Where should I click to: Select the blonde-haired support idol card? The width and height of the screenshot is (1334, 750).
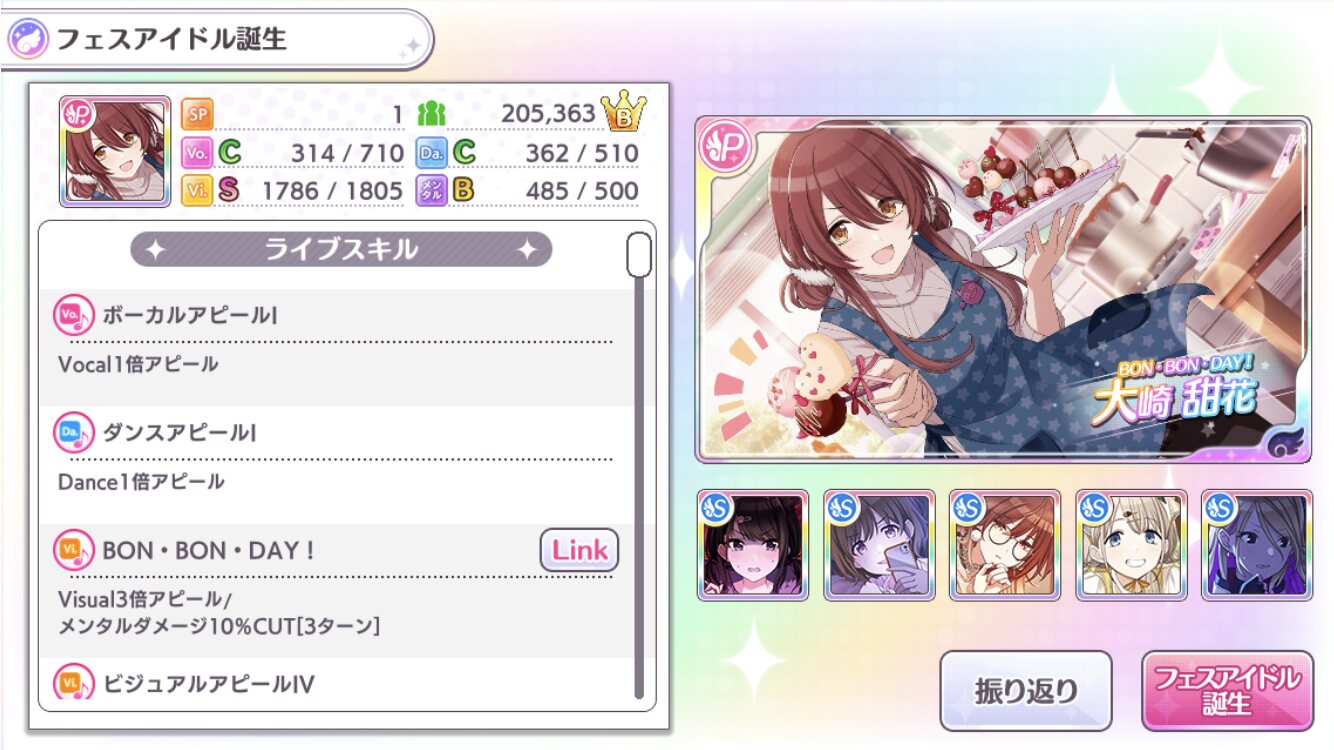(1131, 545)
